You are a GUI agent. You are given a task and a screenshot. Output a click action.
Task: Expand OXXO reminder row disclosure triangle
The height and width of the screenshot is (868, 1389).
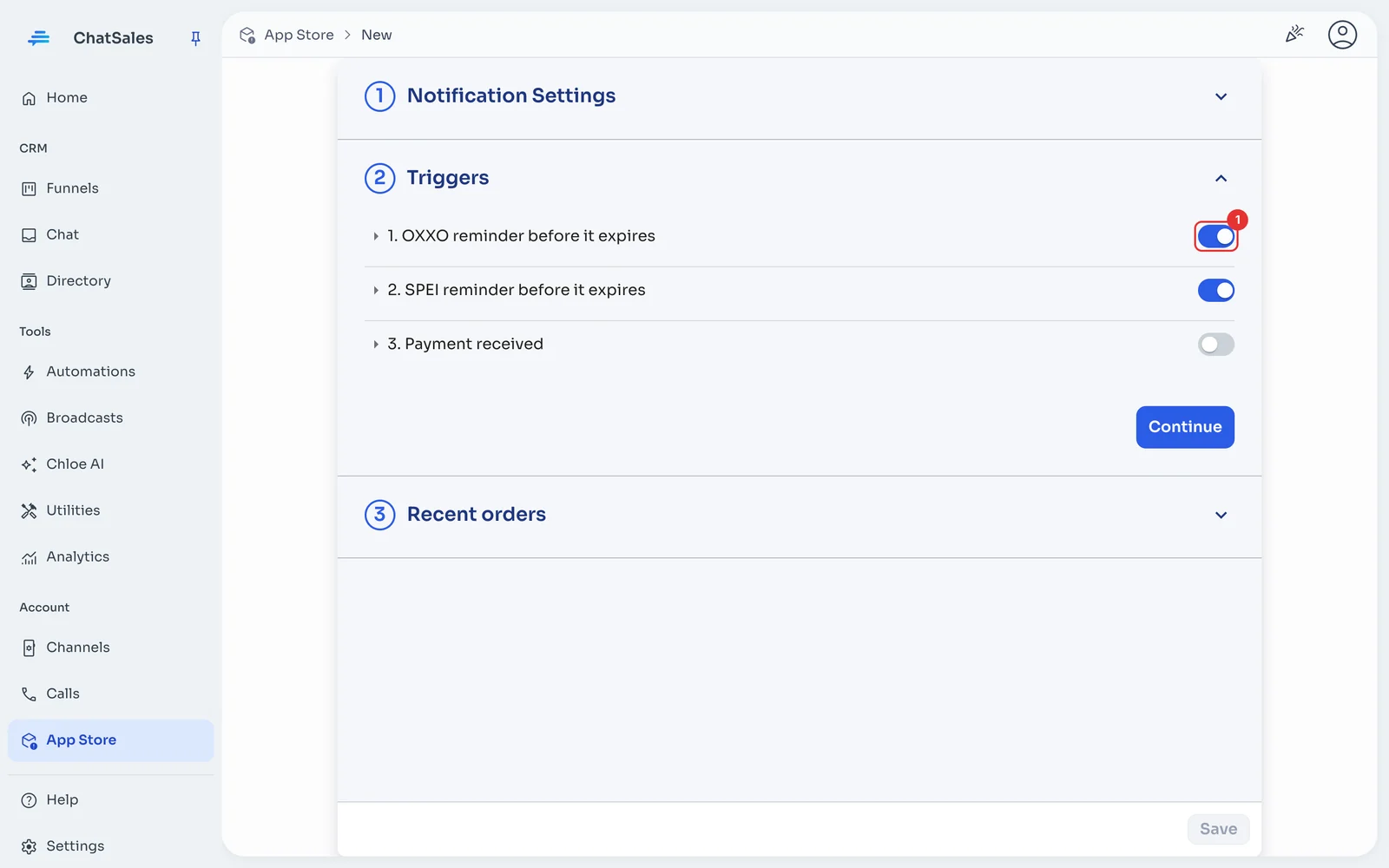[375, 236]
